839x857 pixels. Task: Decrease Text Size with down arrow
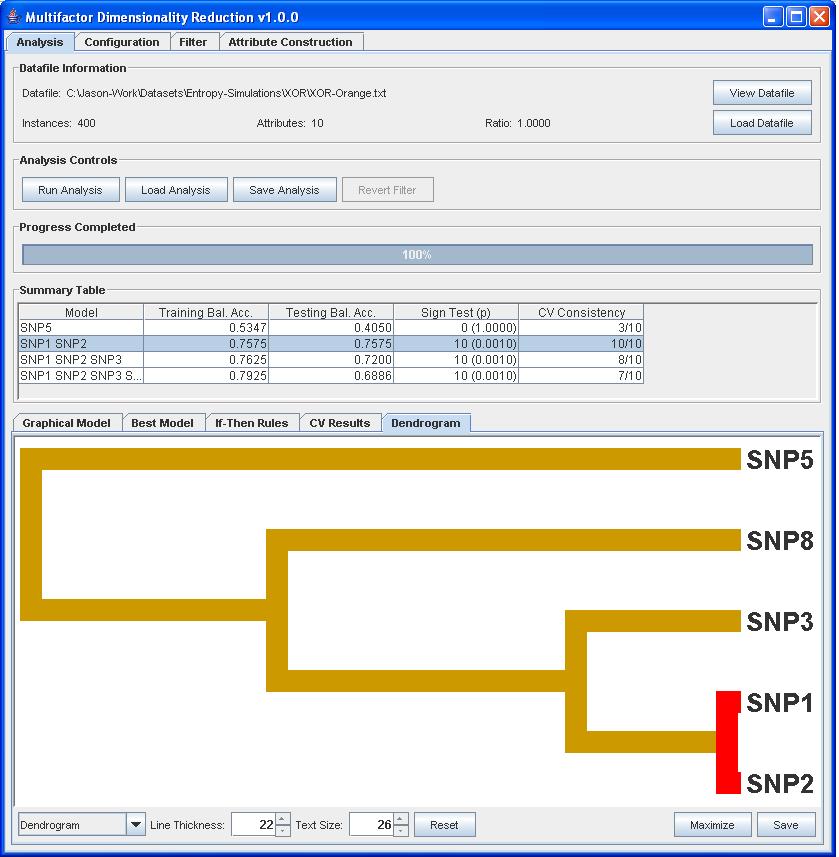[x=400, y=831]
